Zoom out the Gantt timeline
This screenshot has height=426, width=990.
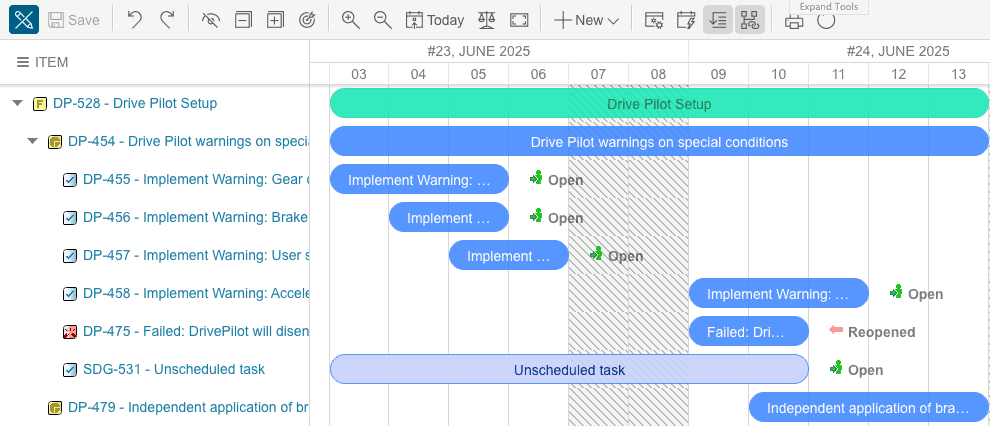(383, 20)
